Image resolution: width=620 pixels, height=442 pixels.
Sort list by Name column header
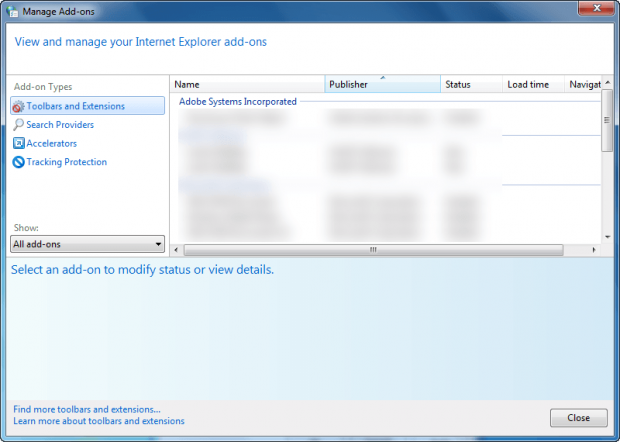pyautogui.click(x=248, y=84)
